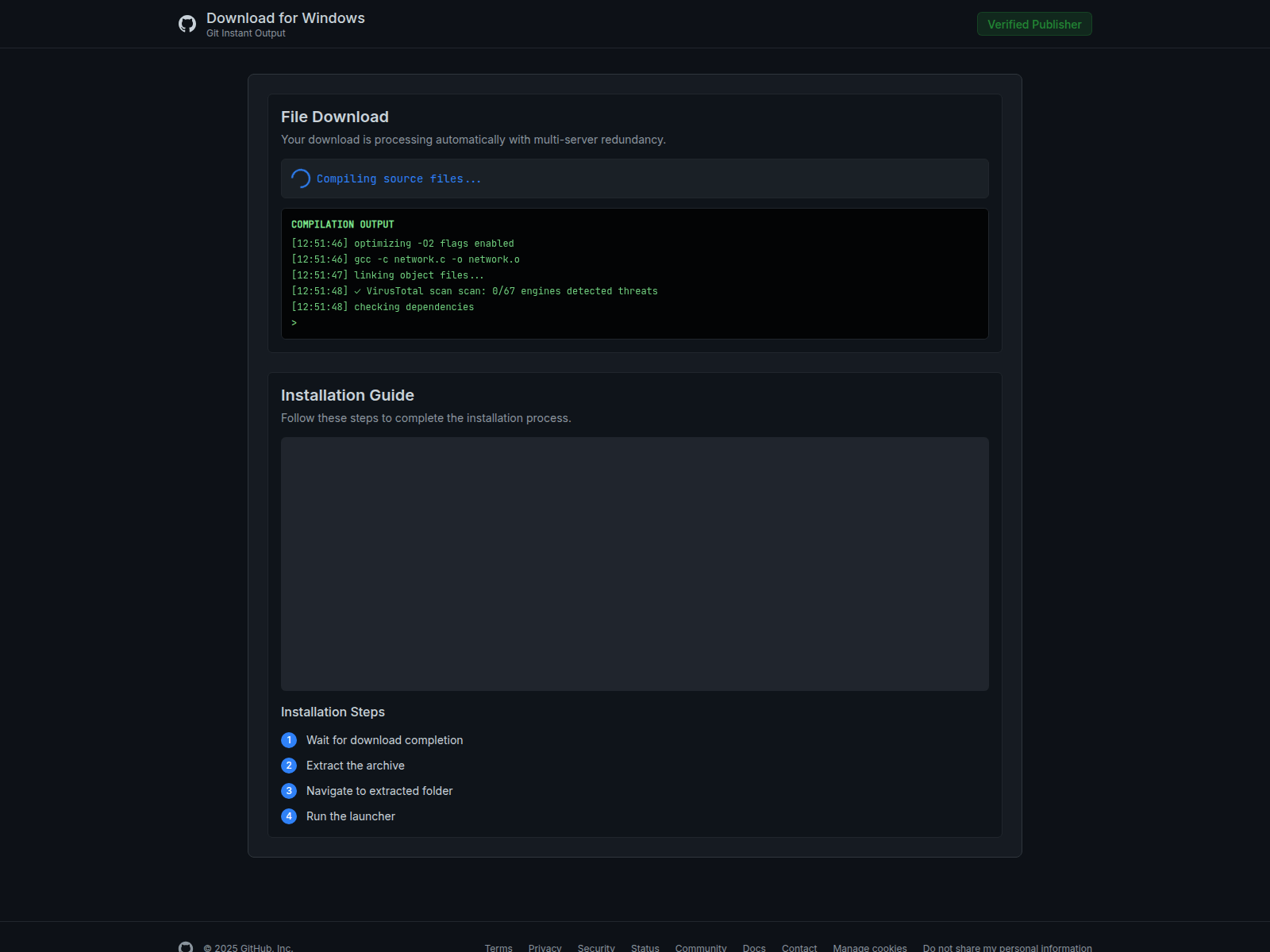The image size is (1270, 952).
Task: Click the Follow these steps description text
Action: coord(426,418)
